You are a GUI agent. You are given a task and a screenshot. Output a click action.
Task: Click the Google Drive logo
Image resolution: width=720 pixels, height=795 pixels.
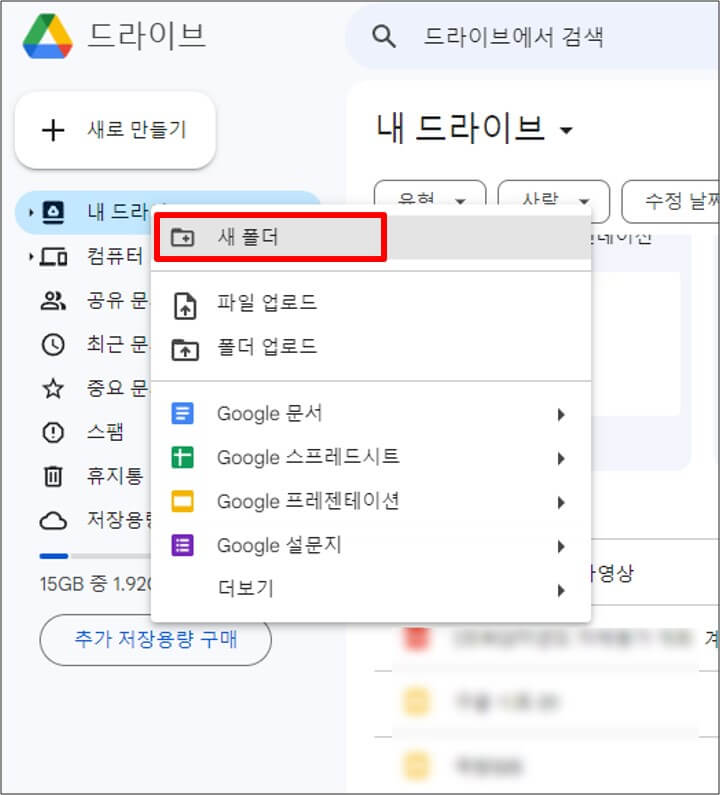point(48,36)
